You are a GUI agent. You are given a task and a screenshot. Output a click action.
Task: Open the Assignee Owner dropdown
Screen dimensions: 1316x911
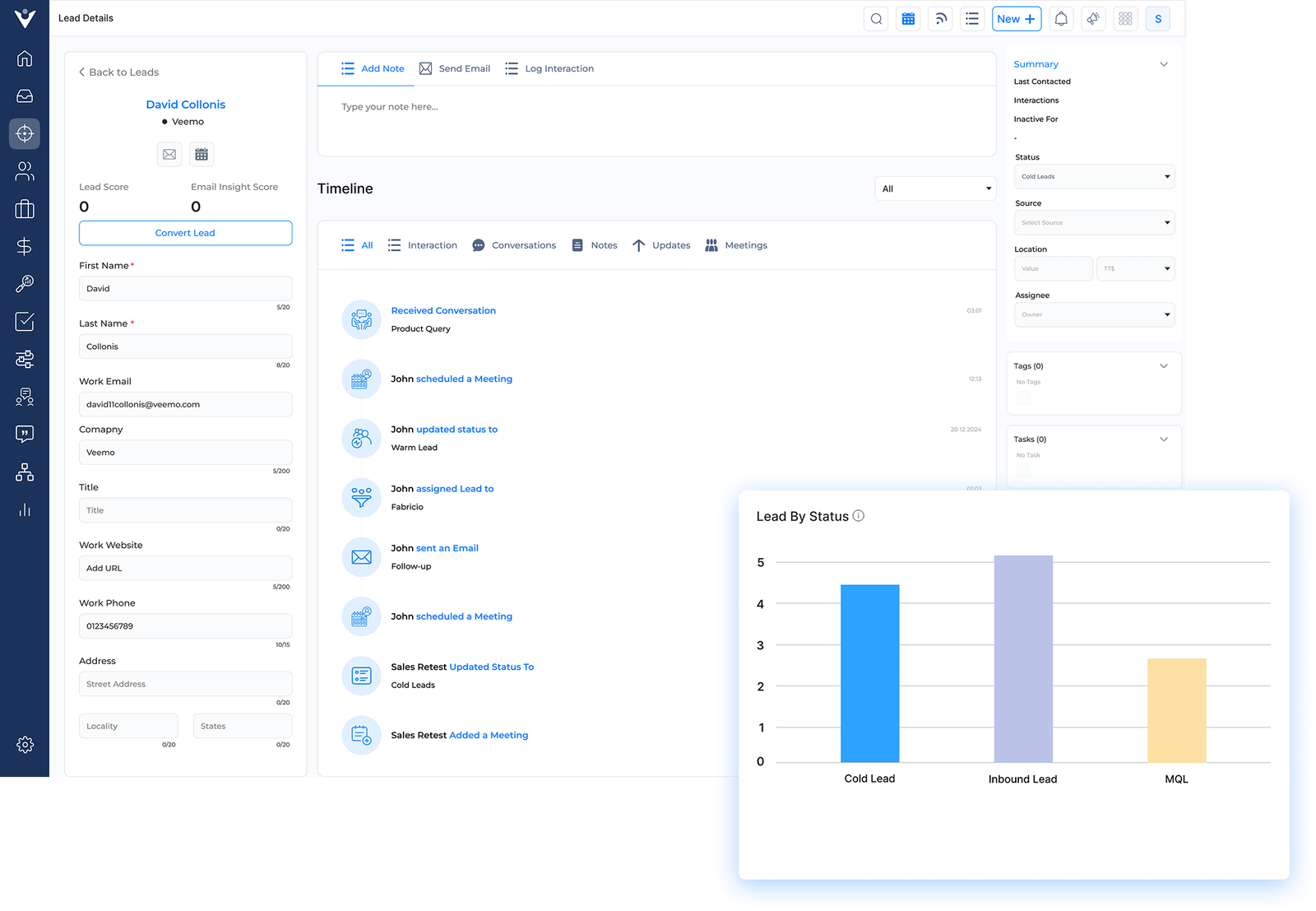point(1095,314)
